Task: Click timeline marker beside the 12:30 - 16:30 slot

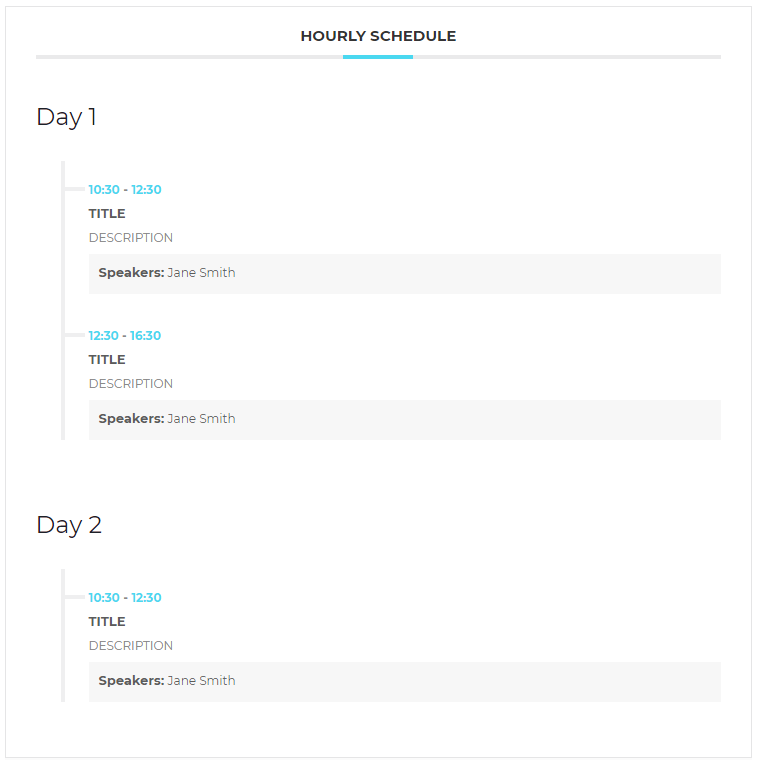Action: click(x=75, y=335)
